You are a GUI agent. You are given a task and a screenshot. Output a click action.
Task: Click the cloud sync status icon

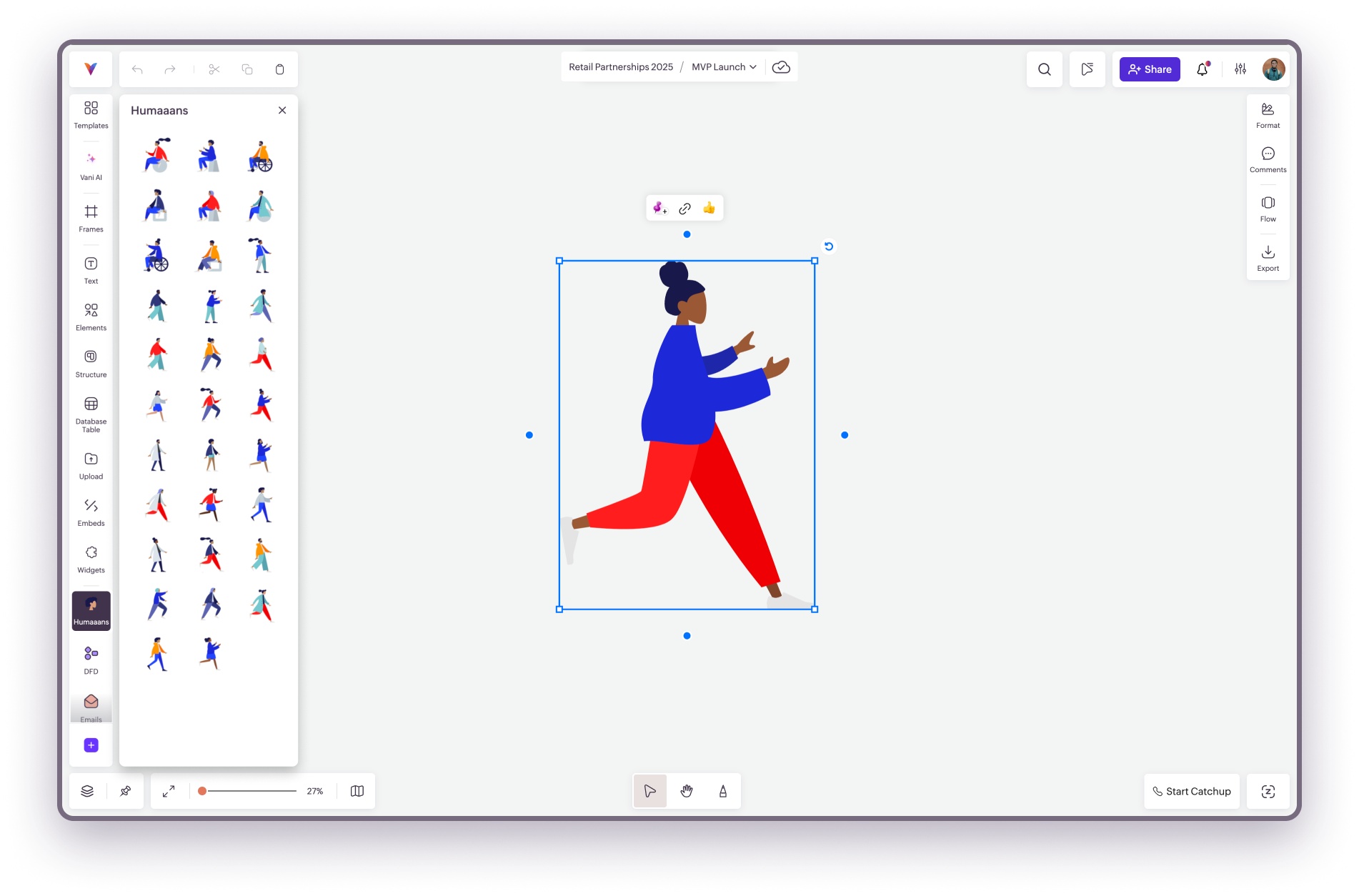(x=781, y=67)
